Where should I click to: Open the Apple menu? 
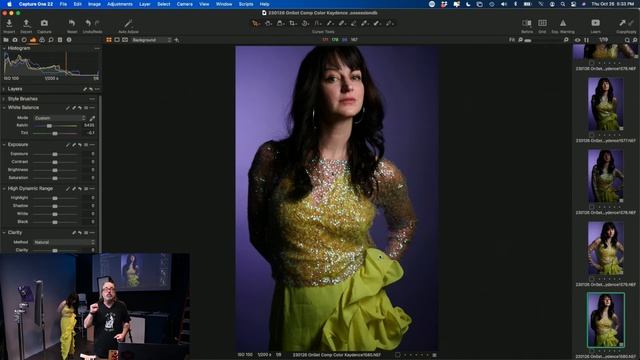pyautogui.click(x=9, y=4)
